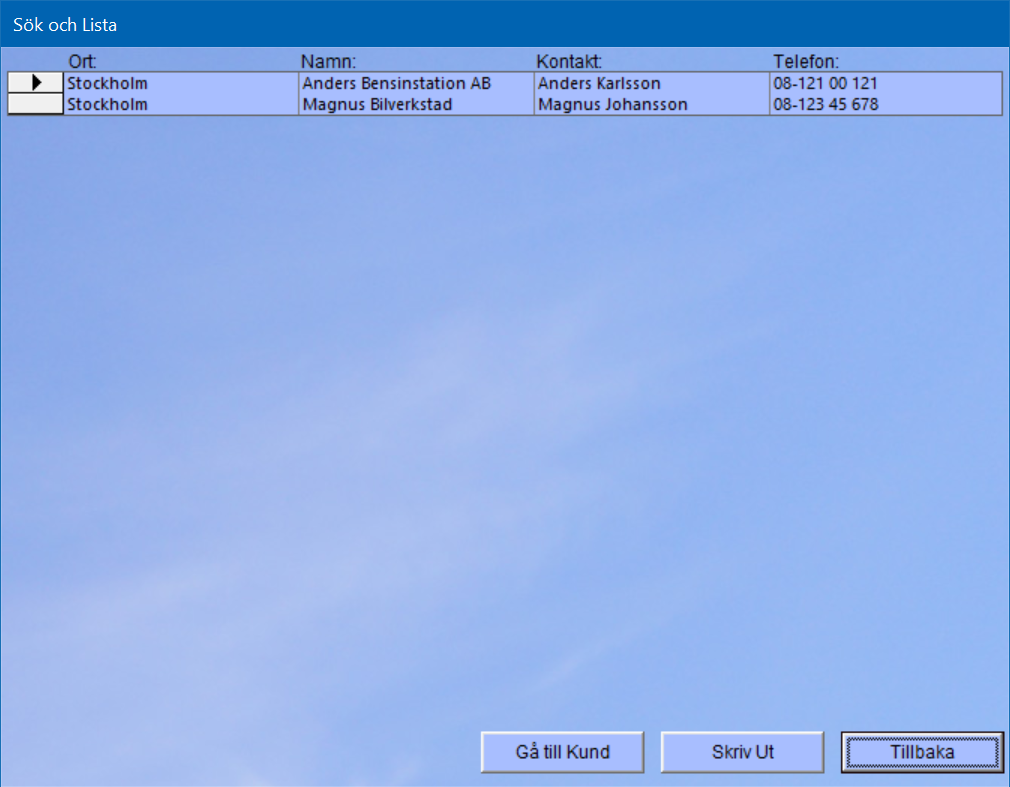Select the current record arrow for Anders Bensinstation
Viewport: 1010px width, 787px height.
click(36, 83)
